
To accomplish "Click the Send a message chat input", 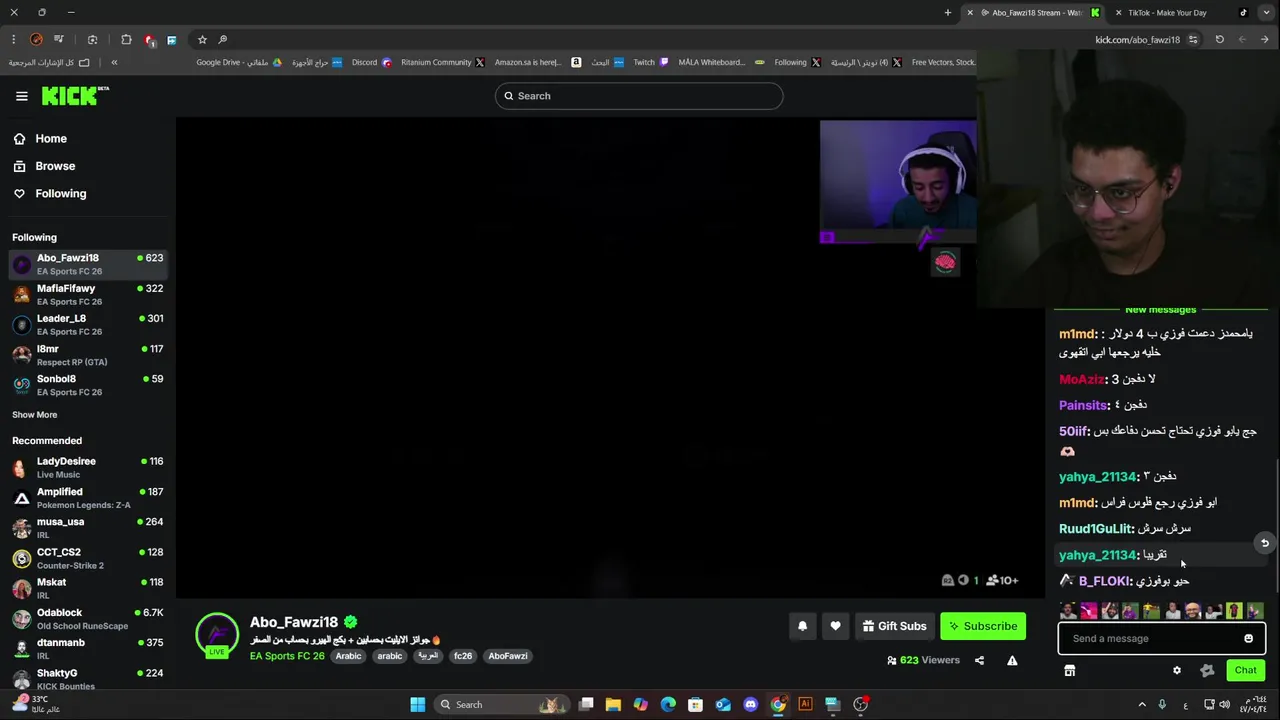I will coord(1150,638).
